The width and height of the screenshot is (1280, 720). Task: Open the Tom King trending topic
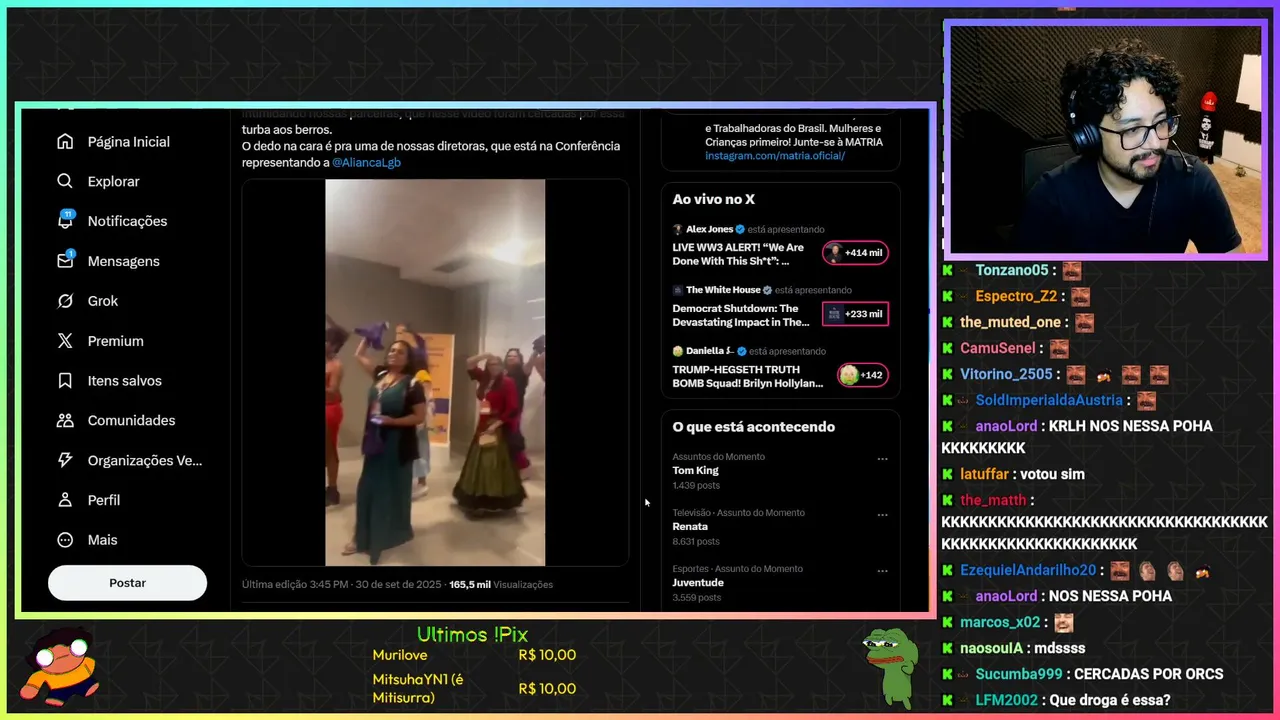pos(695,471)
